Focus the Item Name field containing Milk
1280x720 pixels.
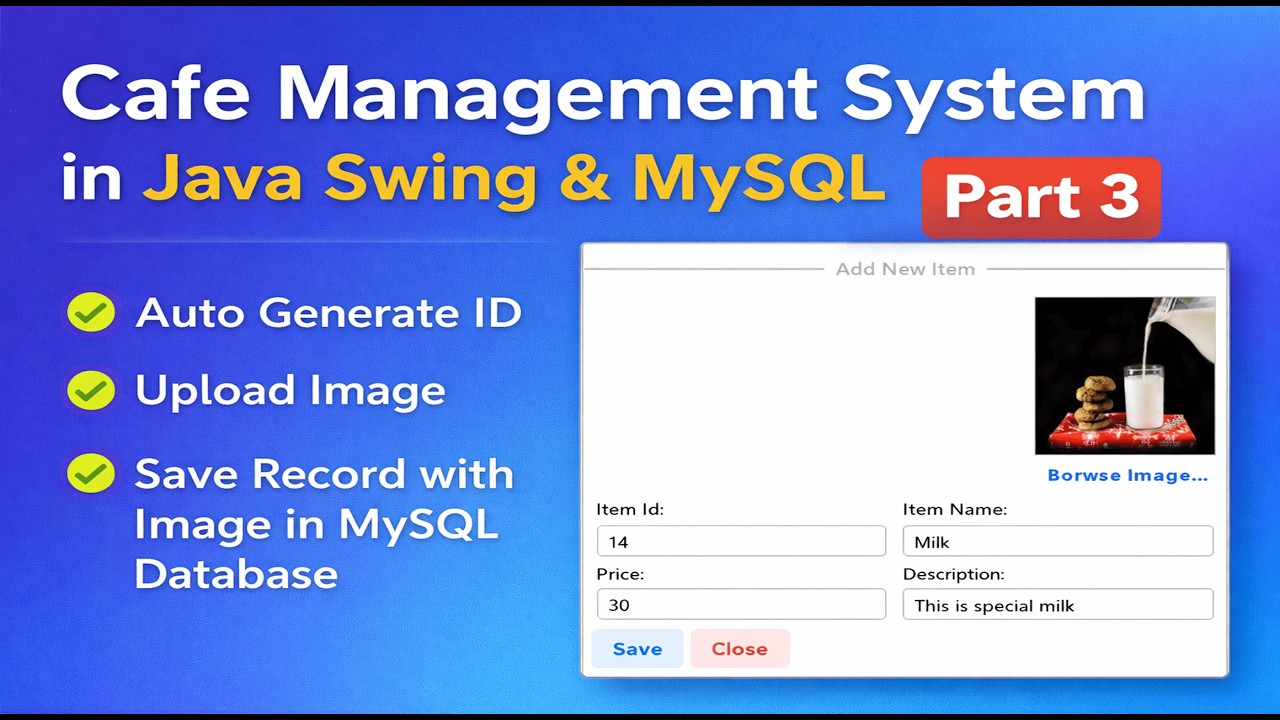tap(1058, 541)
